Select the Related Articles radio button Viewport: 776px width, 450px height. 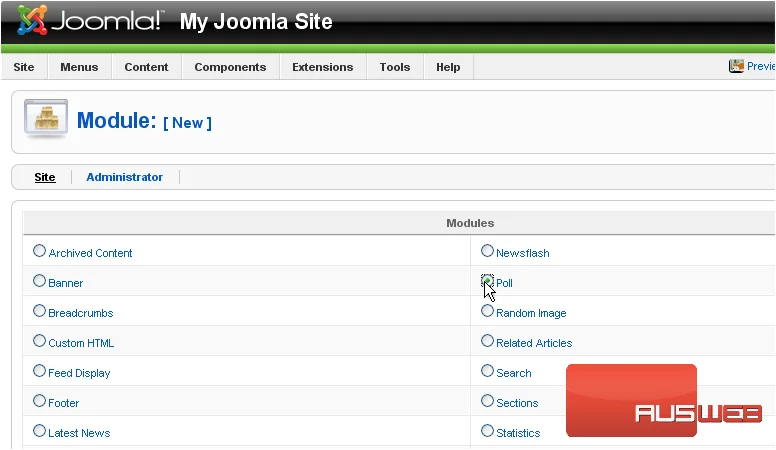[487, 341]
